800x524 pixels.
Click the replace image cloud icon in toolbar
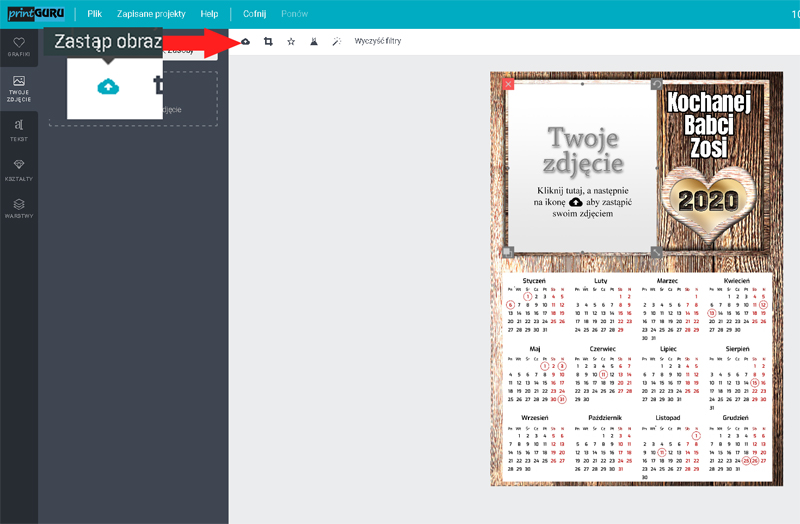coord(245,42)
